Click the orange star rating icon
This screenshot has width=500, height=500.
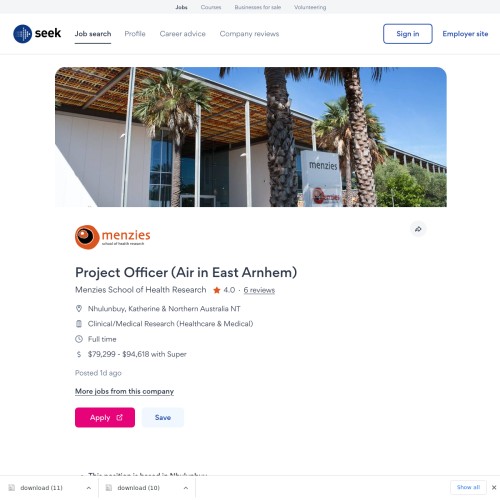point(217,290)
